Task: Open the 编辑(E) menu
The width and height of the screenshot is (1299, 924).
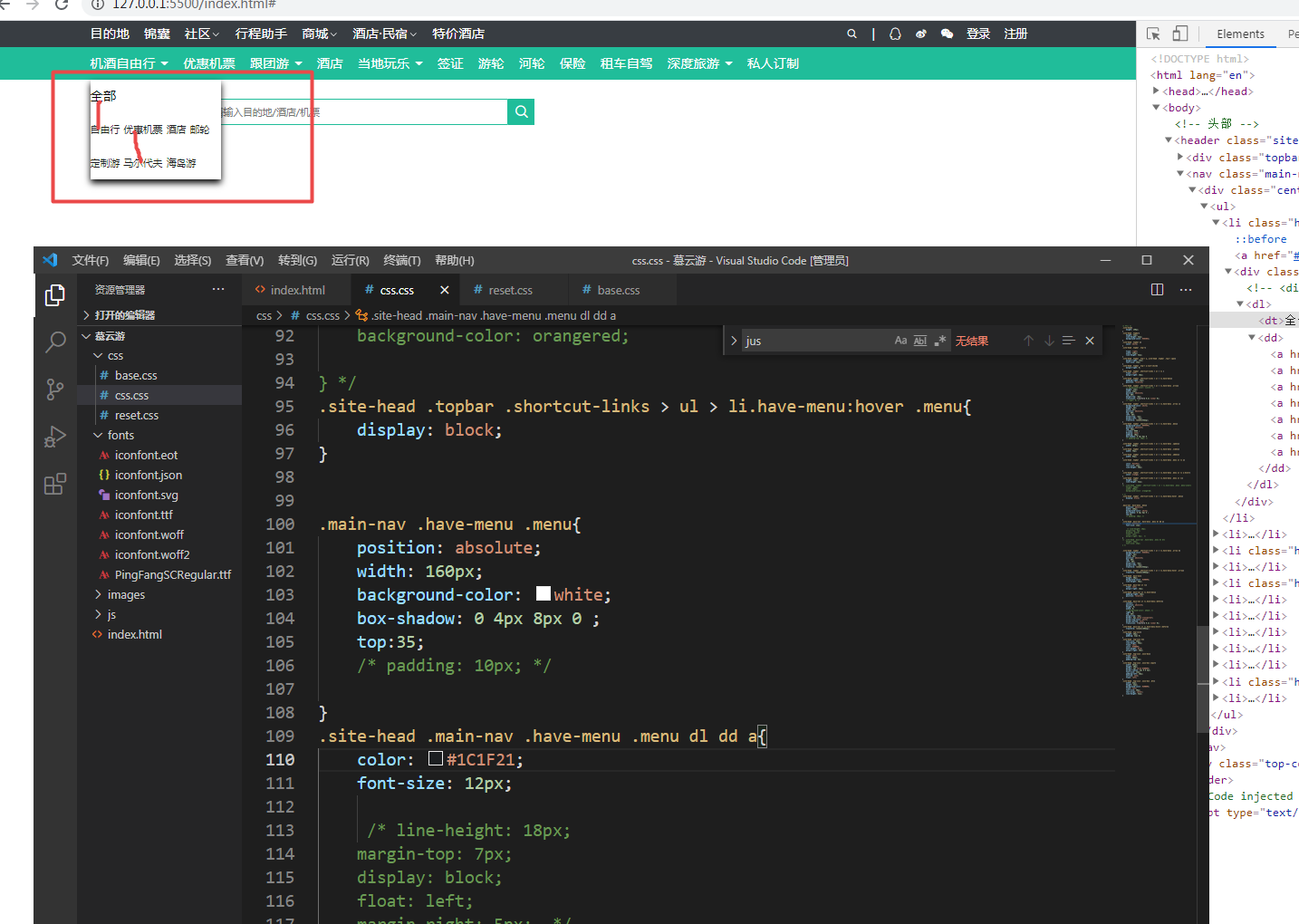Action: point(141,260)
